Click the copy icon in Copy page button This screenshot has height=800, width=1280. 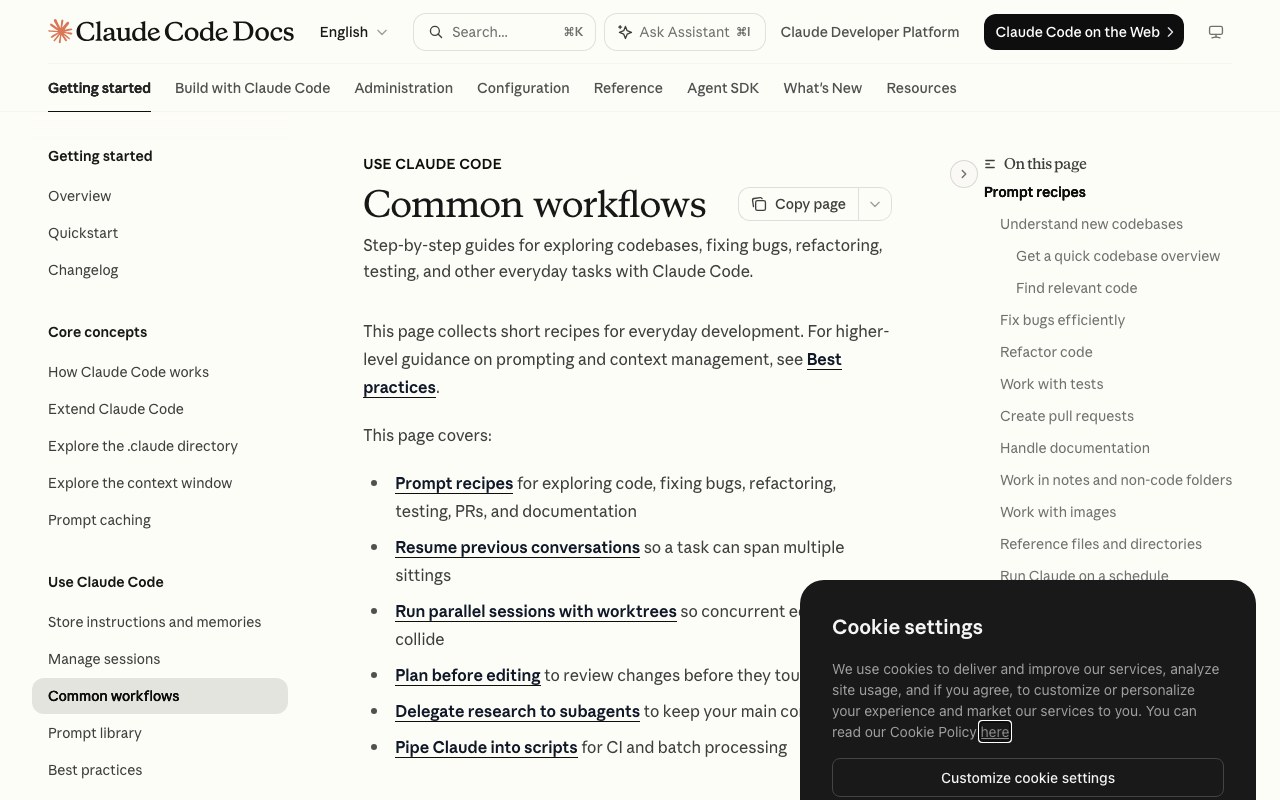[759, 204]
